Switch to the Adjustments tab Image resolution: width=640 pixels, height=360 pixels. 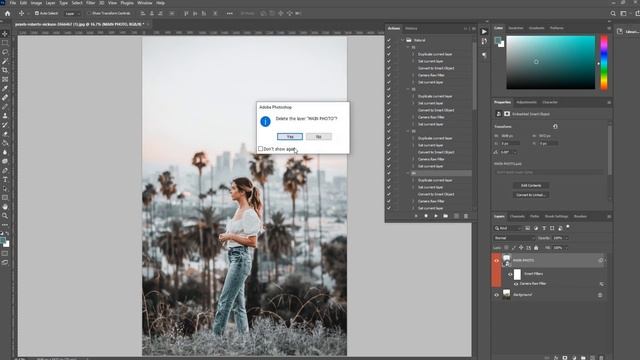click(x=526, y=102)
